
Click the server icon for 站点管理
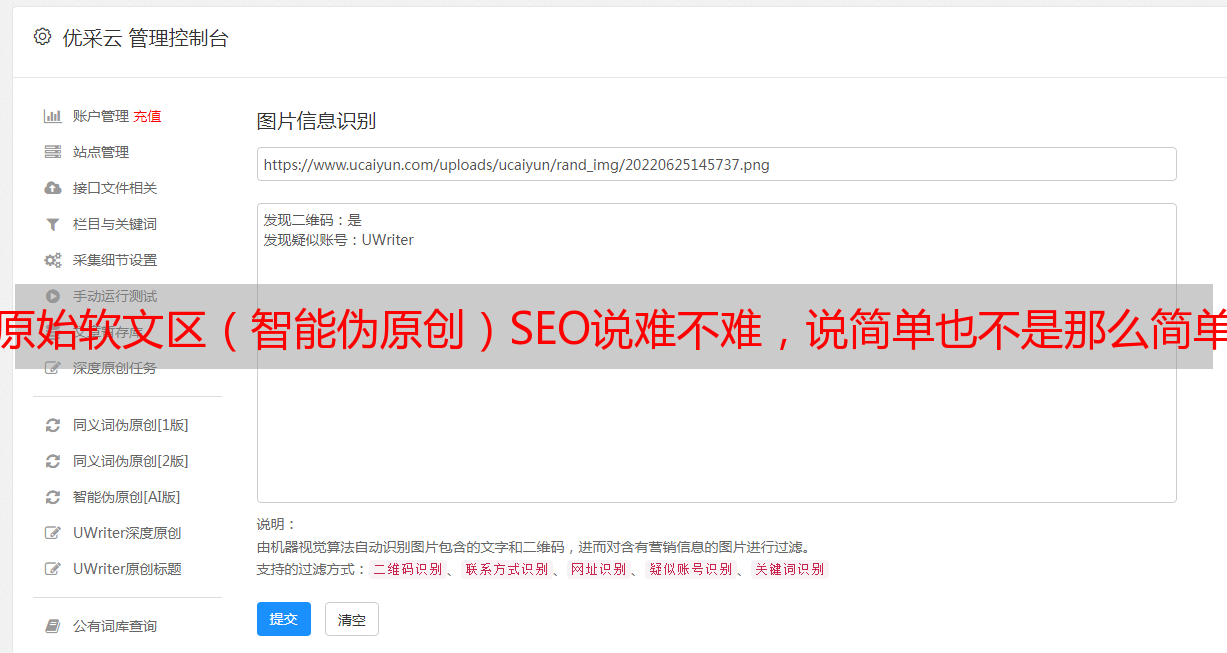click(53, 152)
